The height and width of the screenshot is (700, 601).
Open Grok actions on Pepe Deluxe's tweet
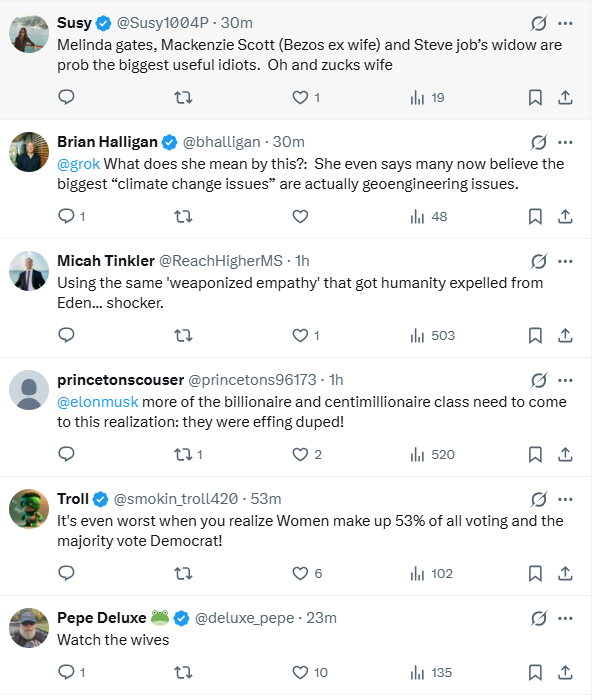[x=539, y=617]
